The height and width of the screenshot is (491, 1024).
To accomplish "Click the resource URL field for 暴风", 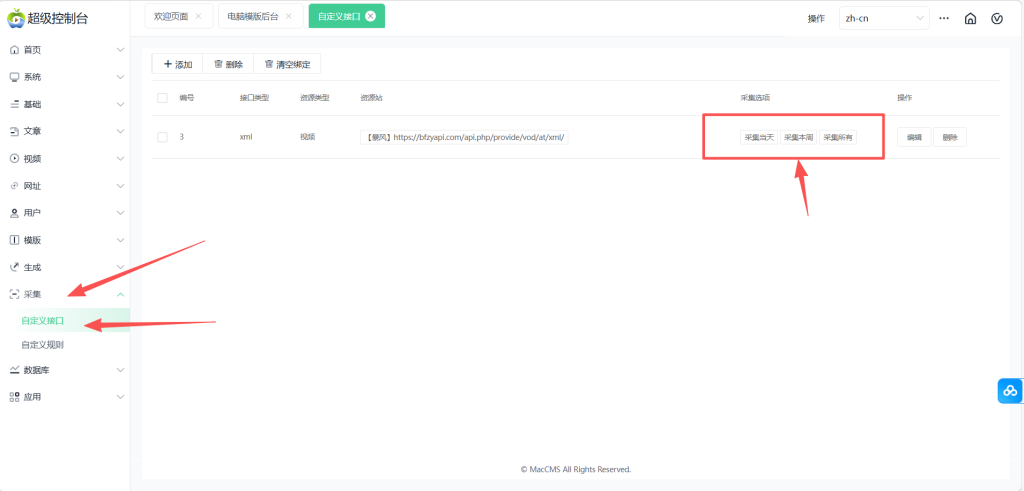I will (464, 138).
